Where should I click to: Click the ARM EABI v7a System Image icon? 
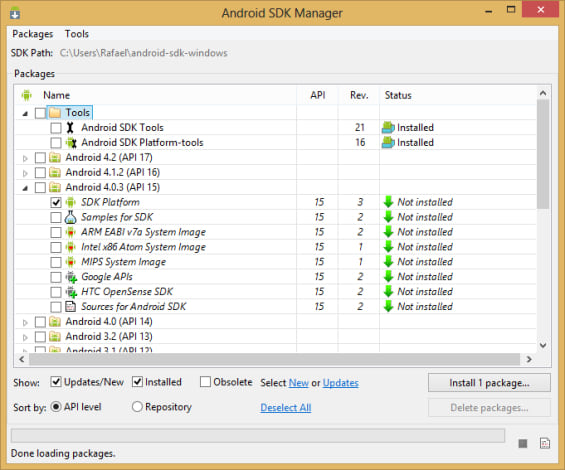point(71,232)
